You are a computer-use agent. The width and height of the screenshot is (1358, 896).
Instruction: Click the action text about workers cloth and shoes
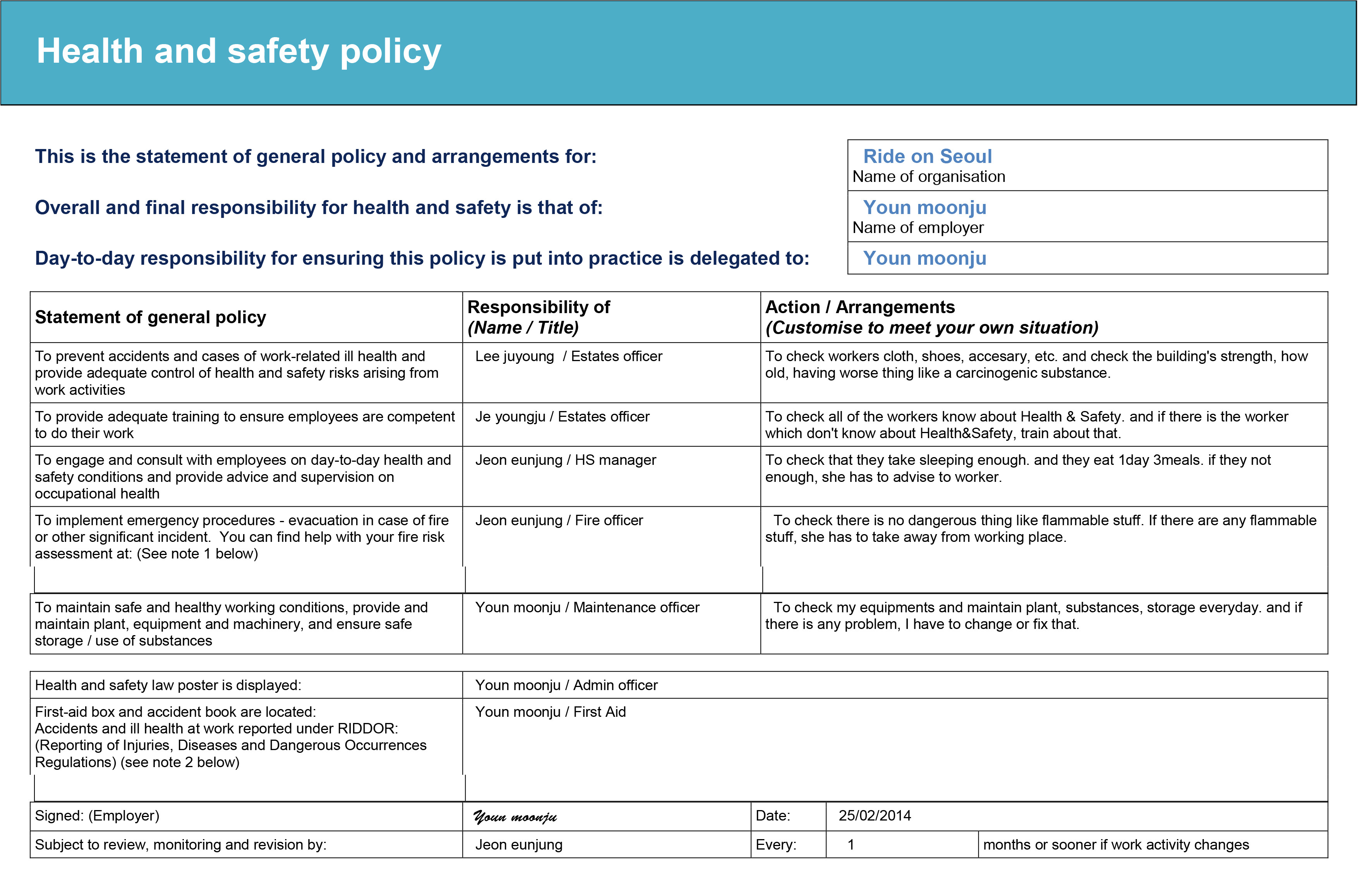pos(1036,365)
